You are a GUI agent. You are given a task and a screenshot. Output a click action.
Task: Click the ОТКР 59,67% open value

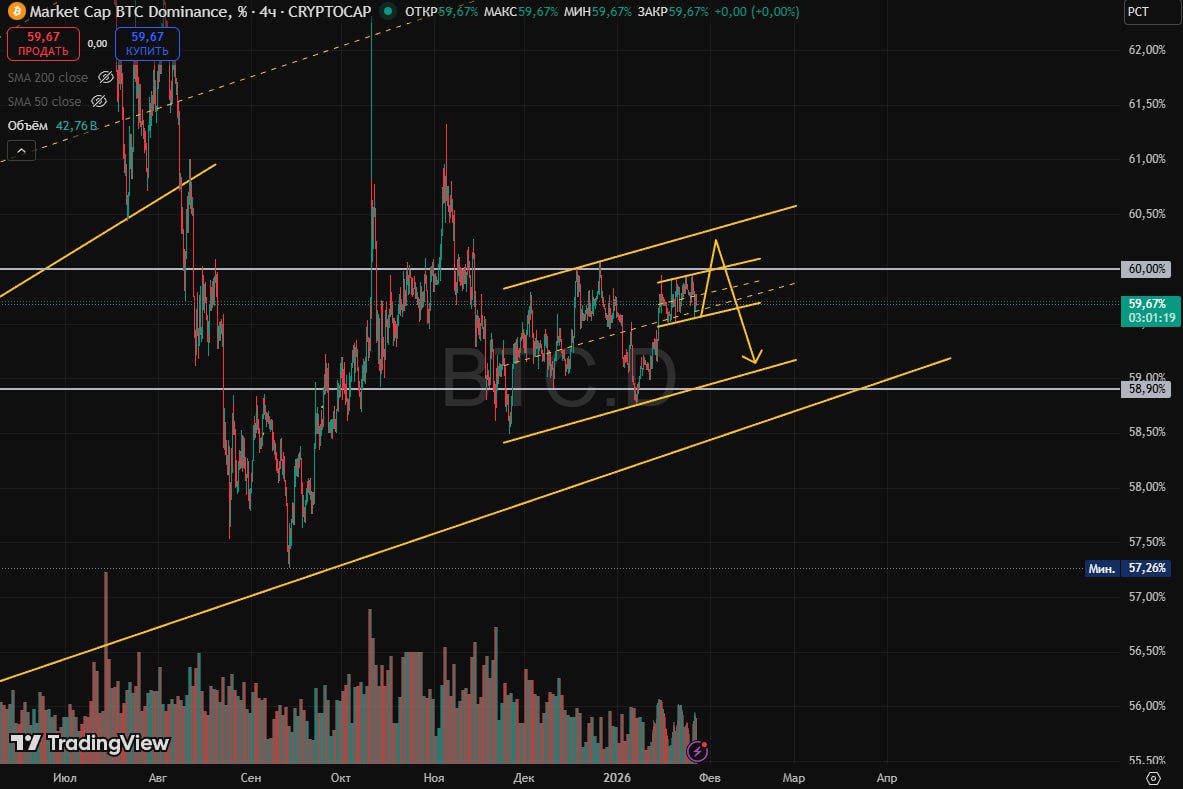(x=441, y=11)
